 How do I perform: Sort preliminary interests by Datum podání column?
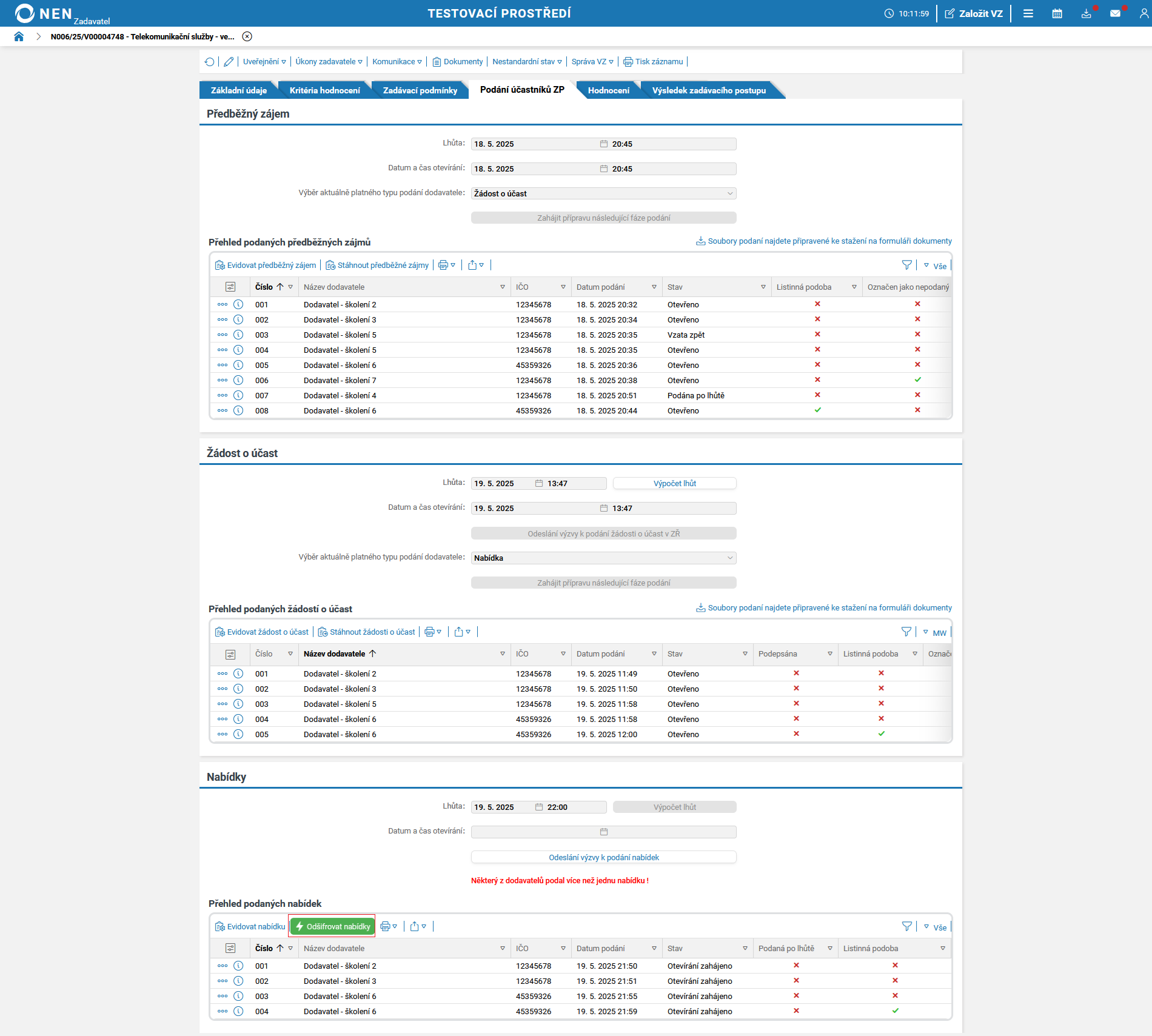600,287
